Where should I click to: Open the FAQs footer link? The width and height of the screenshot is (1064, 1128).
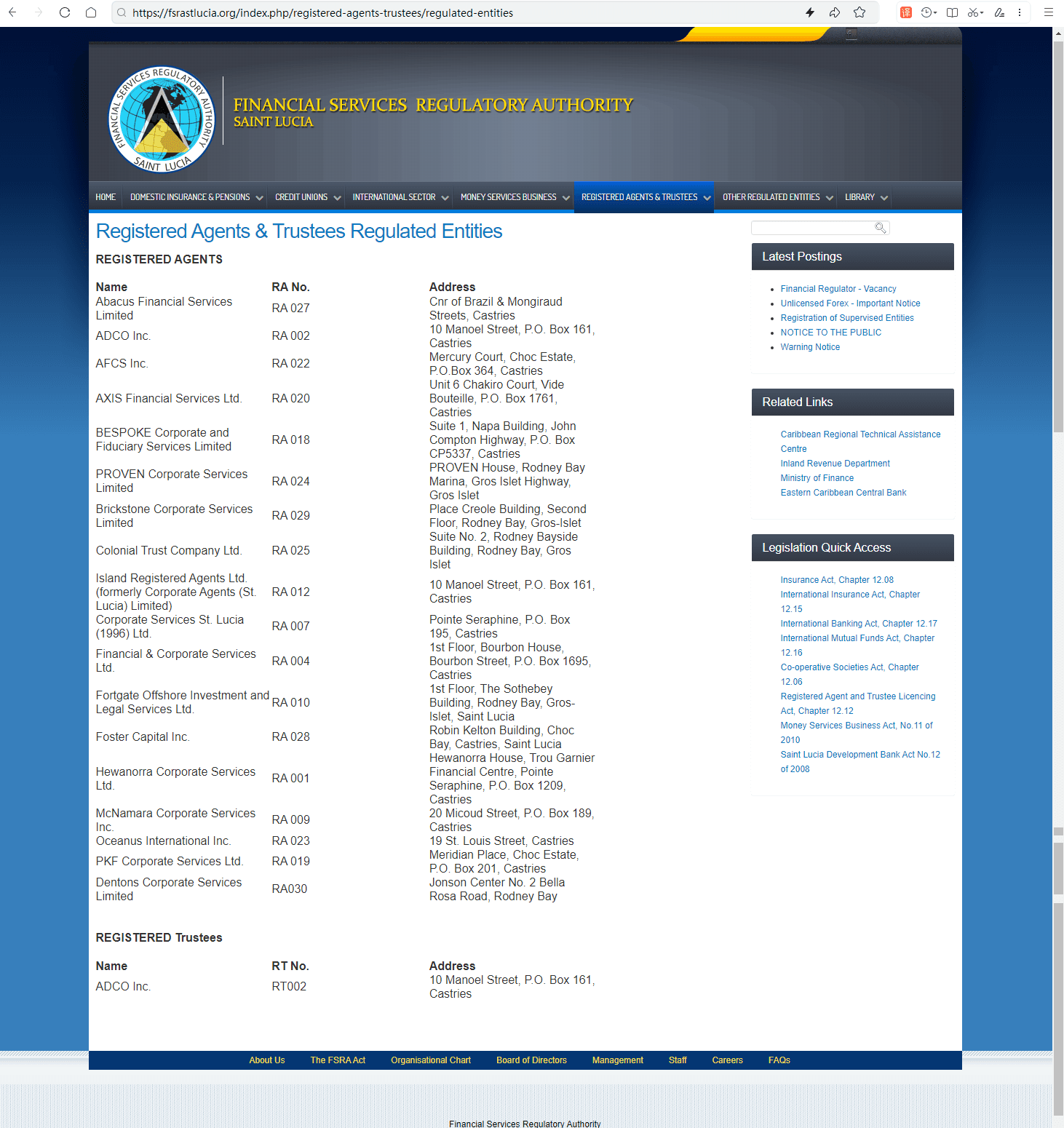tap(779, 1060)
